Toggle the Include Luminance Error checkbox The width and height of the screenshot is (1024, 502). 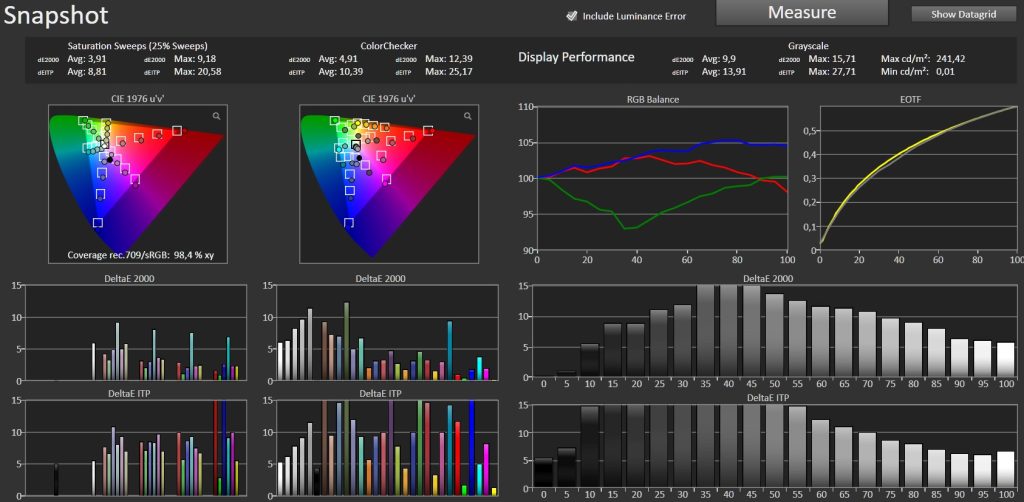[x=571, y=16]
